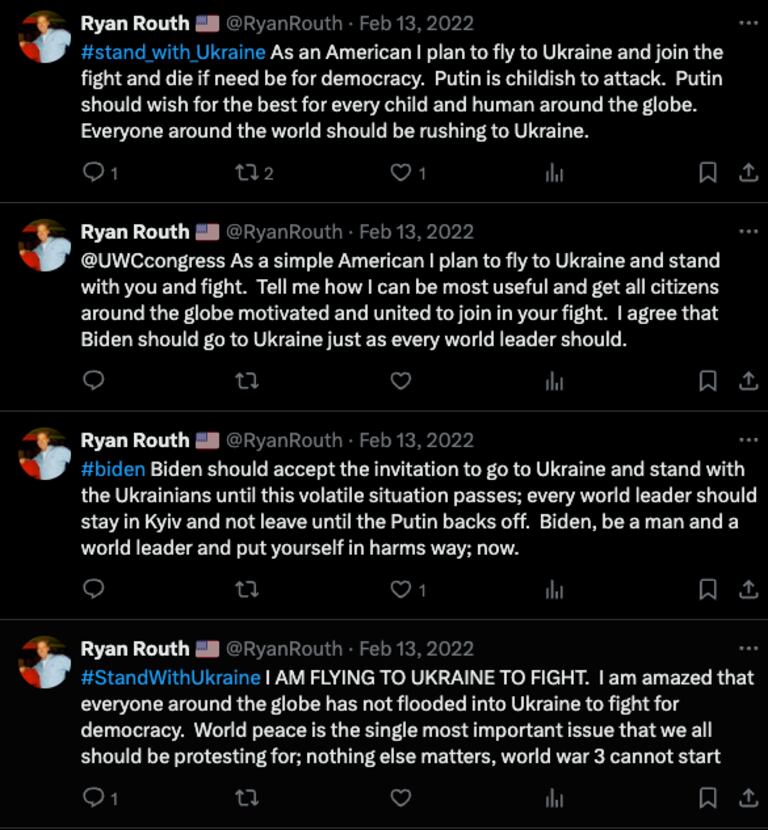768x830 pixels.
Task: Like the #StandWithUkraine tweet
Action: tap(400, 797)
